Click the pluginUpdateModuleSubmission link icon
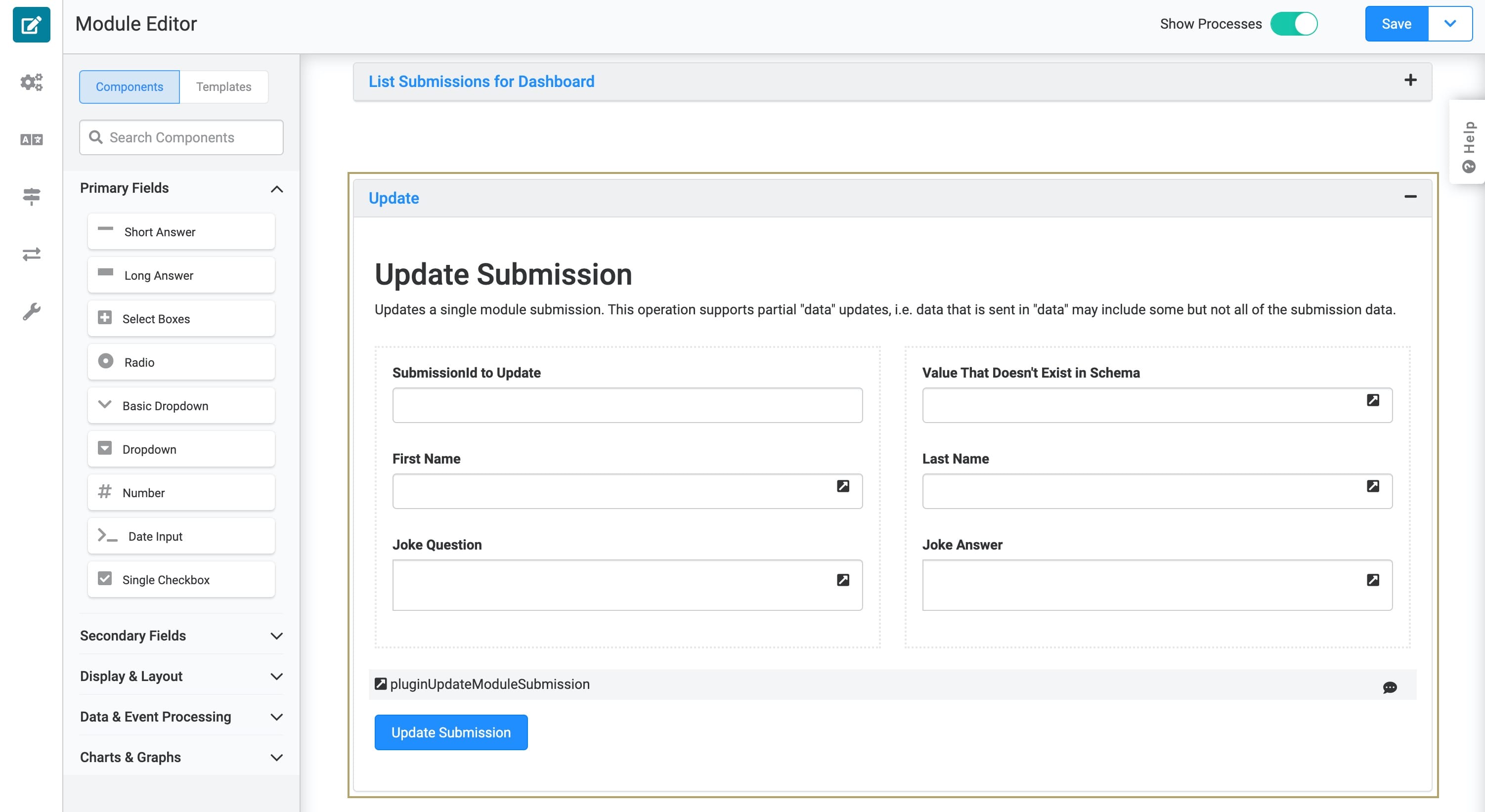Screen dimensions: 1485x812 click(381, 684)
